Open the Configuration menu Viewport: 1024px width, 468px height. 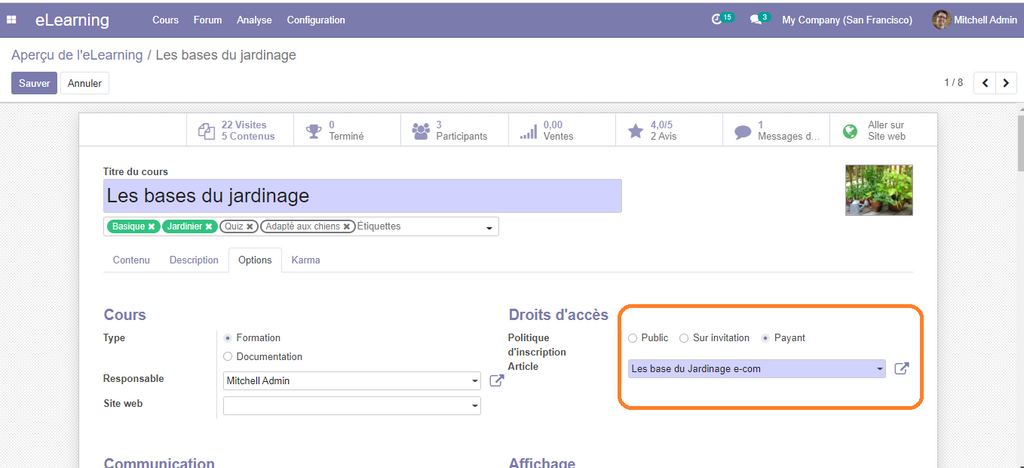coord(315,20)
